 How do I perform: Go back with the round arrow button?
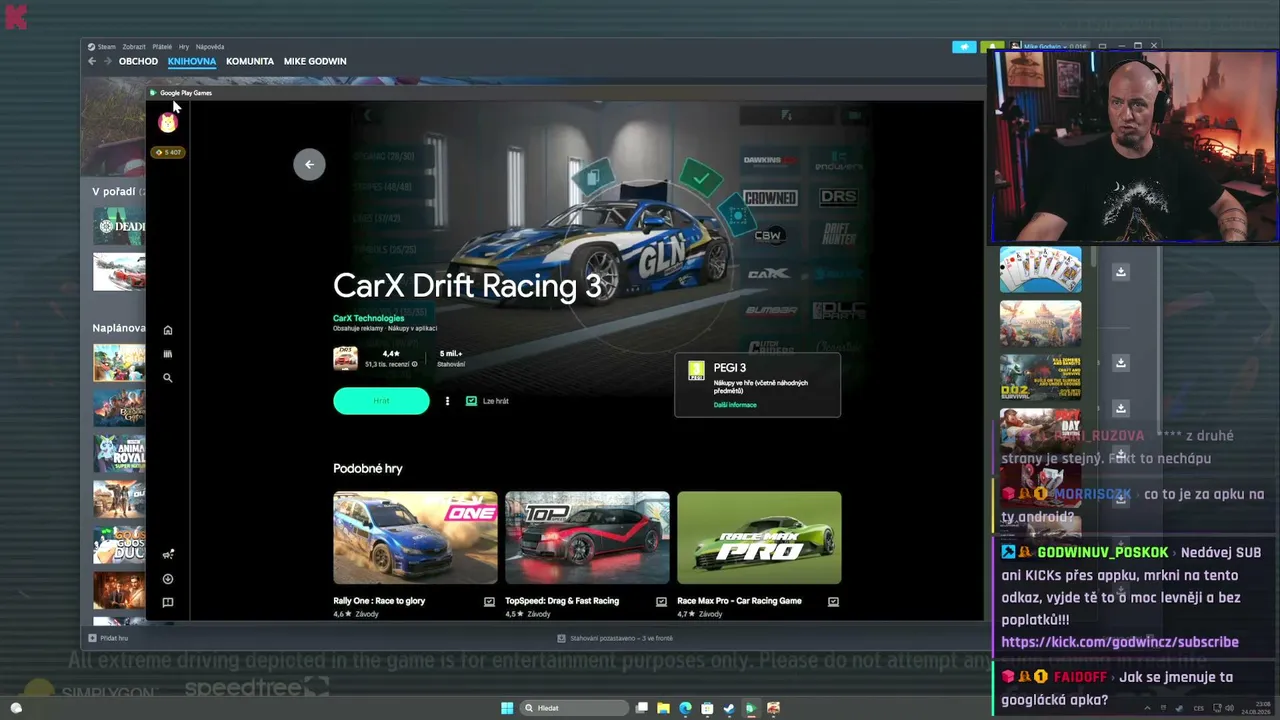[x=309, y=164]
